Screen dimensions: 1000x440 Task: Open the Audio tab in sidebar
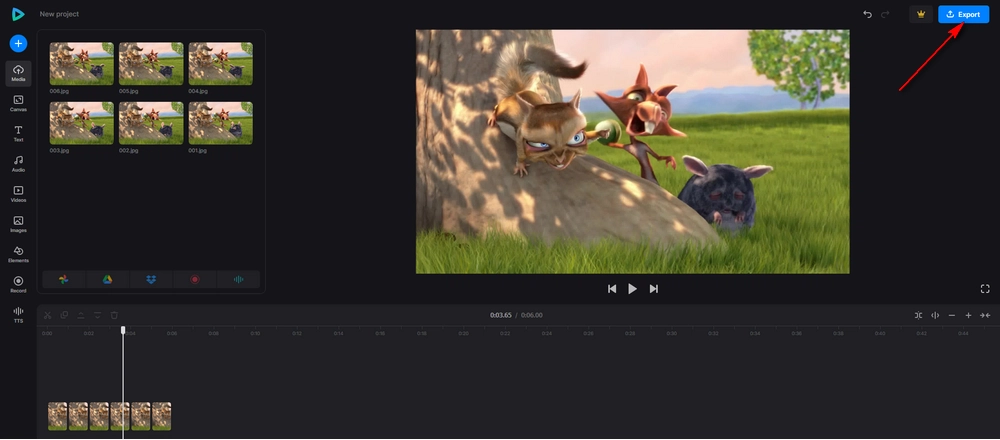(x=18, y=163)
